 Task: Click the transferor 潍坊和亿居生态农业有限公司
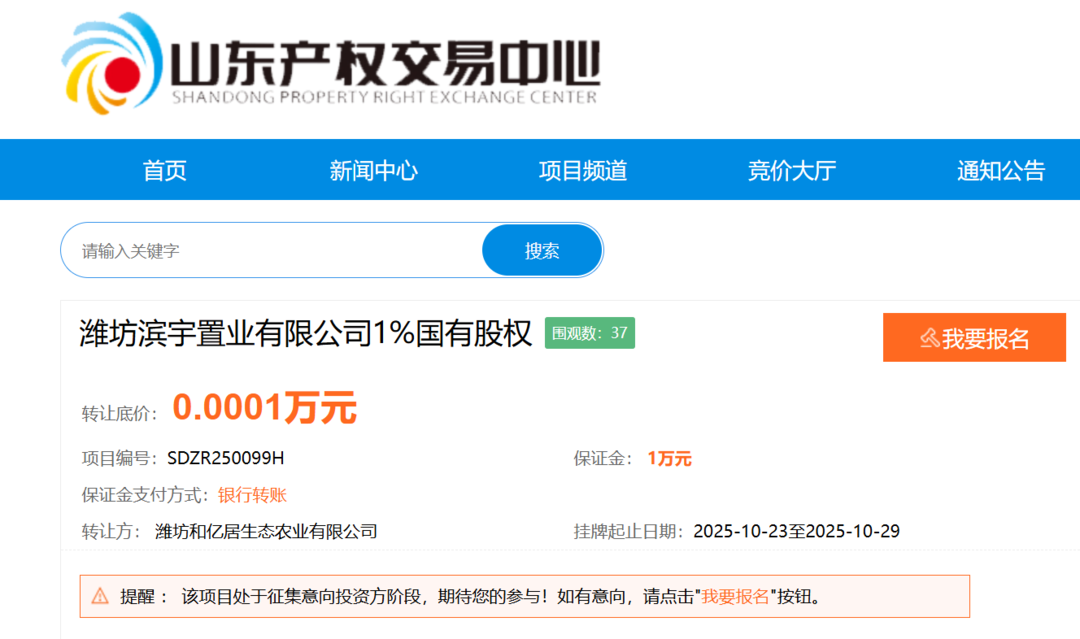point(266,531)
